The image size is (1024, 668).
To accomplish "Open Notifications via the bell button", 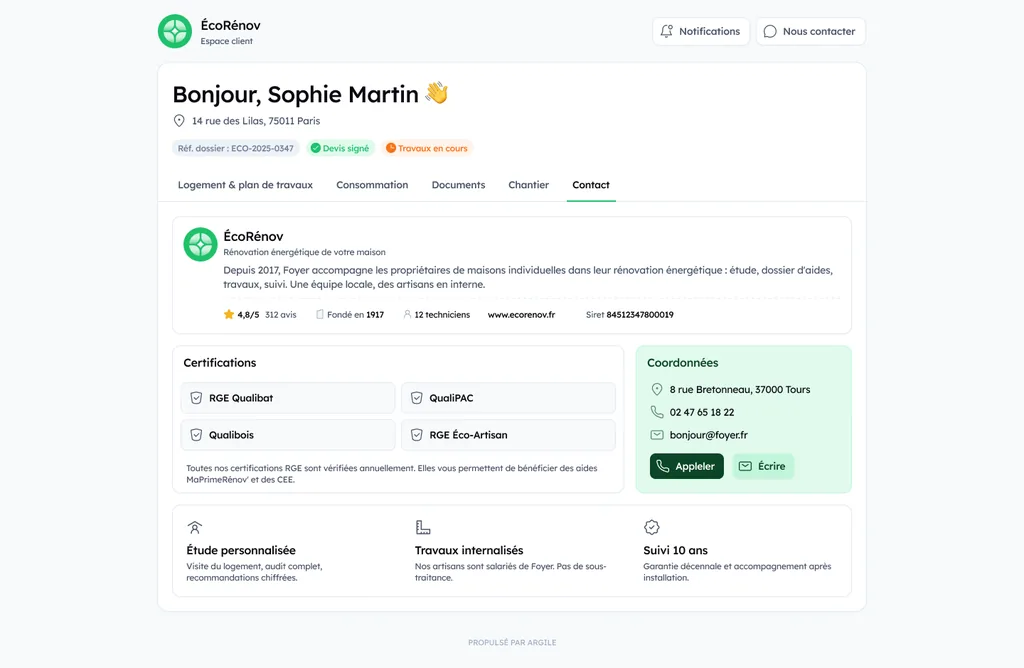I will pyautogui.click(x=701, y=31).
